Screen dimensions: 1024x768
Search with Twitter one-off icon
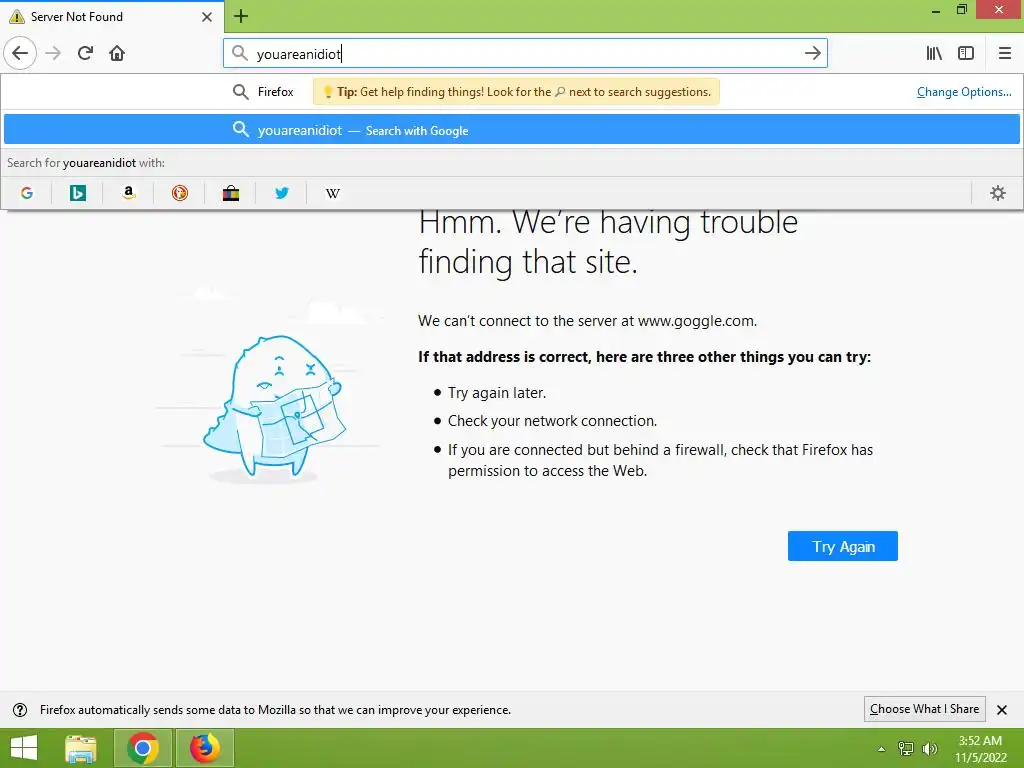pyautogui.click(x=281, y=193)
